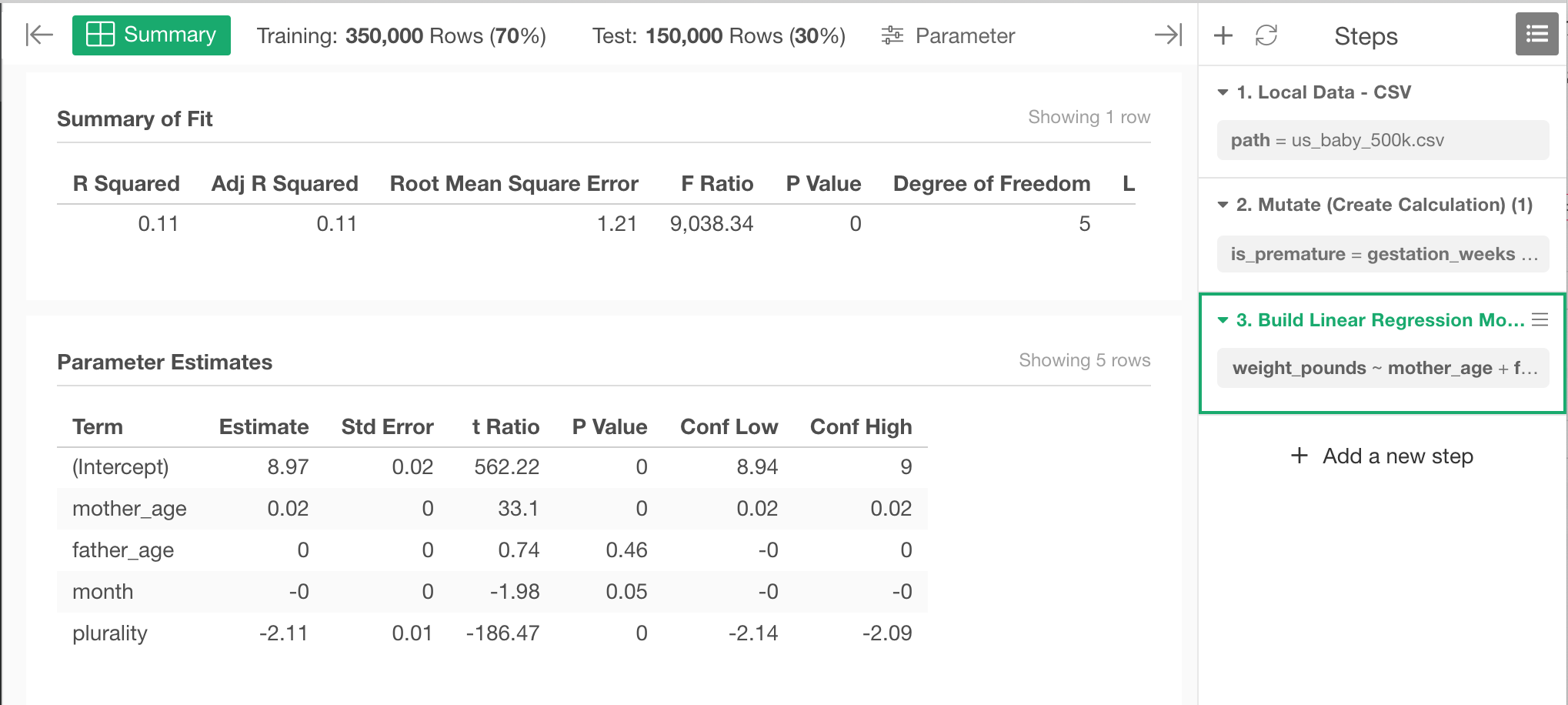Open the Summary tab
The image size is (1568, 705).
click(152, 35)
